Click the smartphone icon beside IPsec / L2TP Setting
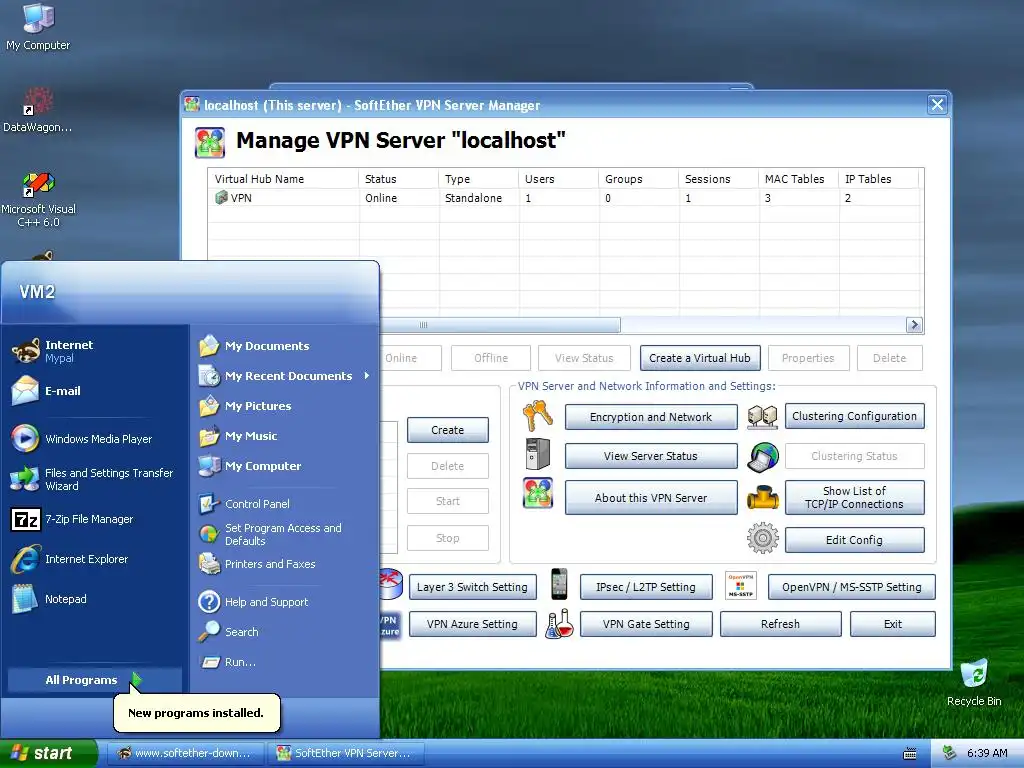This screenshot has width=1024, height=768. [x=559, y=584]
